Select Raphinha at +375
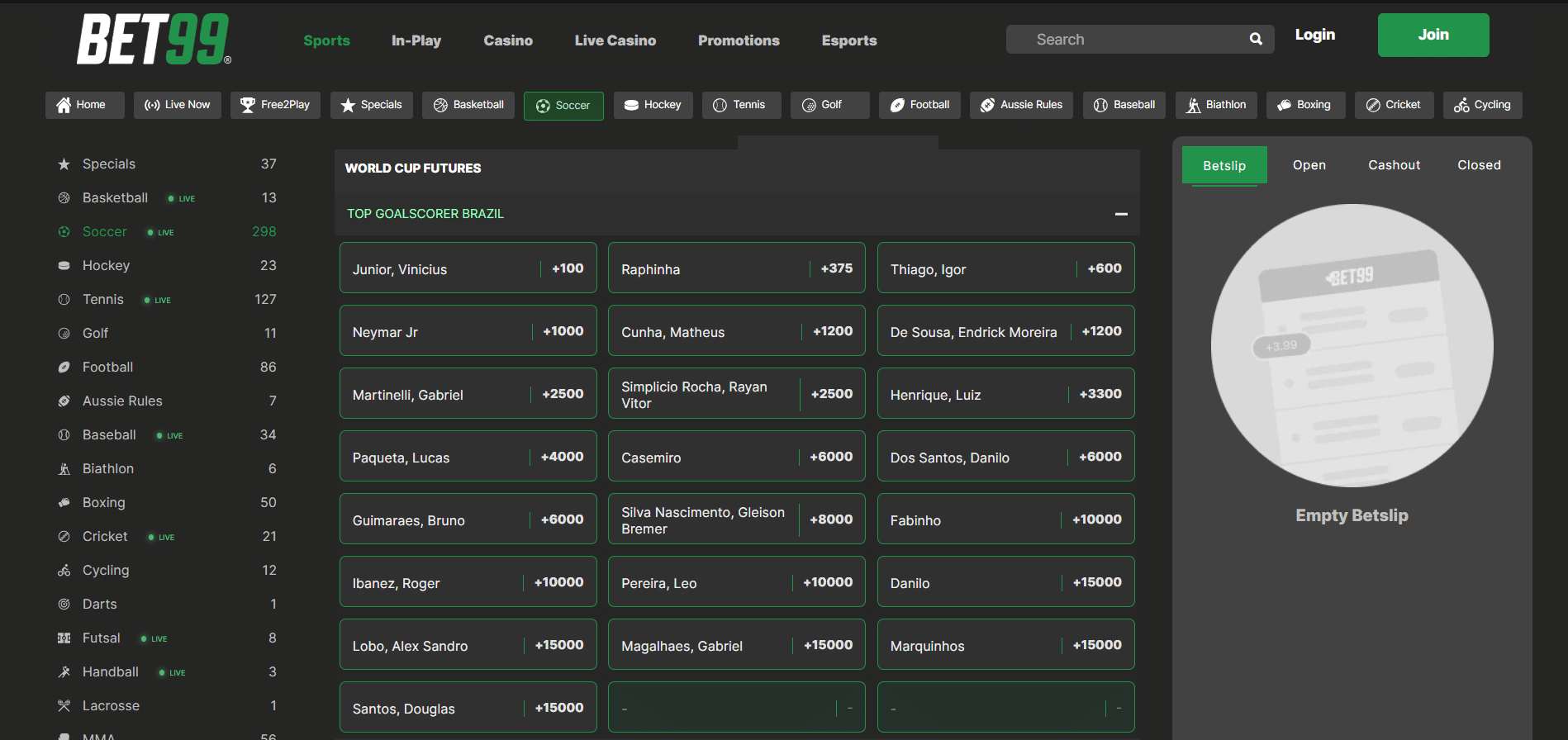 coord(737,268)
